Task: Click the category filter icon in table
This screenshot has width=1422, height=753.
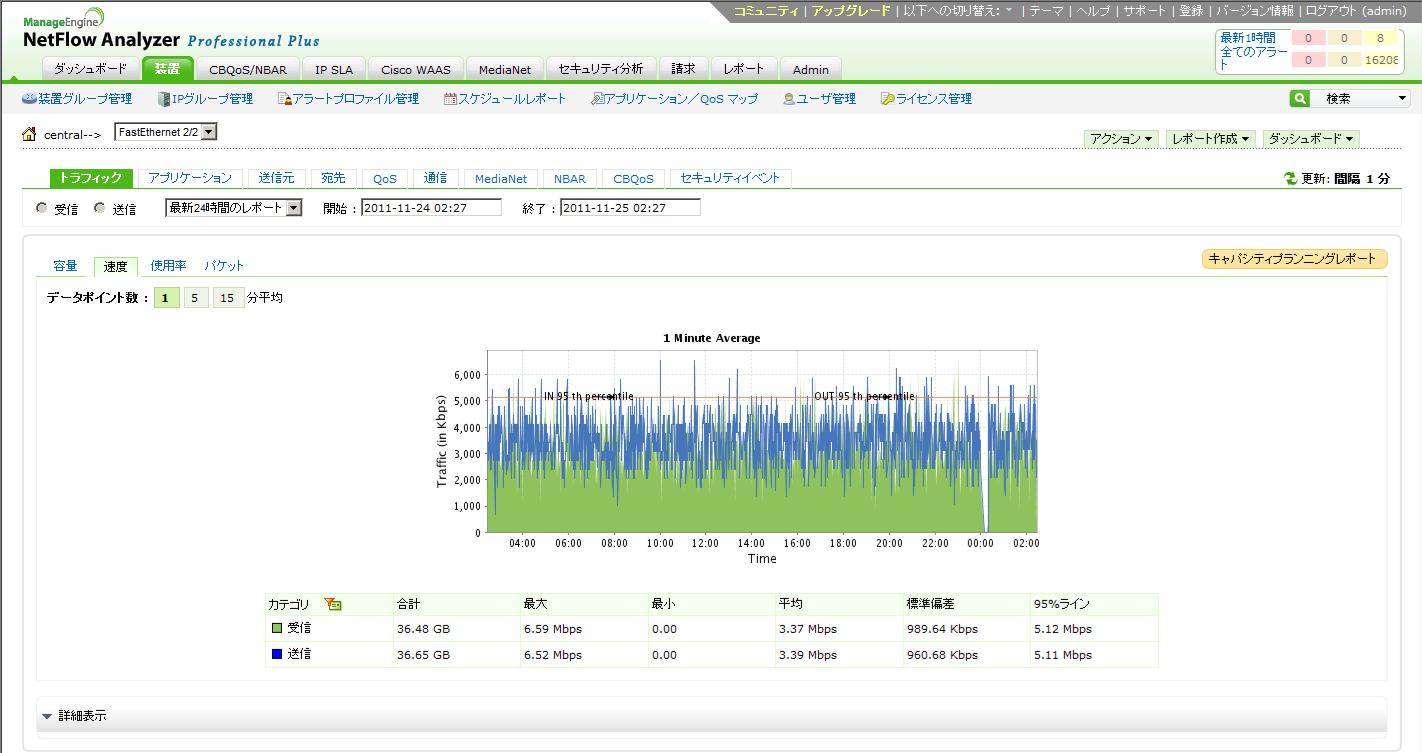Action: click(x=333, y=604)
